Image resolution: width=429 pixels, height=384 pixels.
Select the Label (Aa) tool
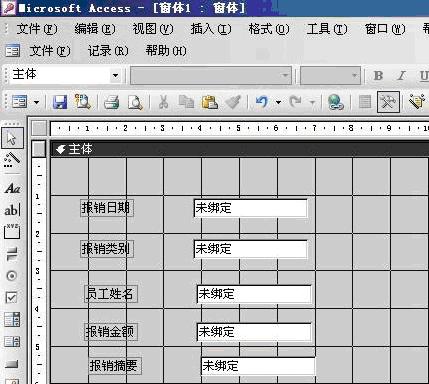click(x=13, y=189)
